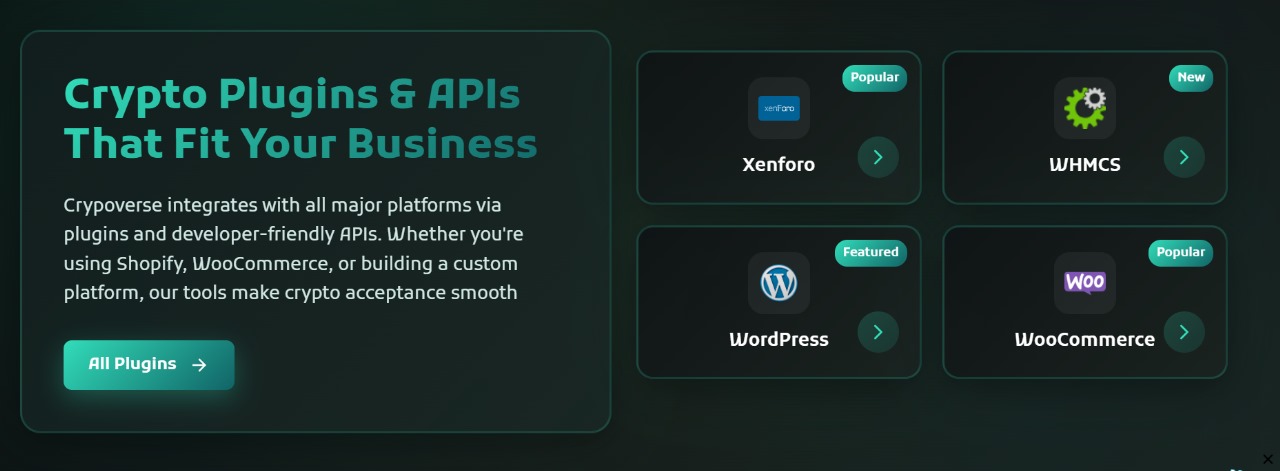
Task: Click the Popular badge on Xenforo card
Action: pos(874,78)
